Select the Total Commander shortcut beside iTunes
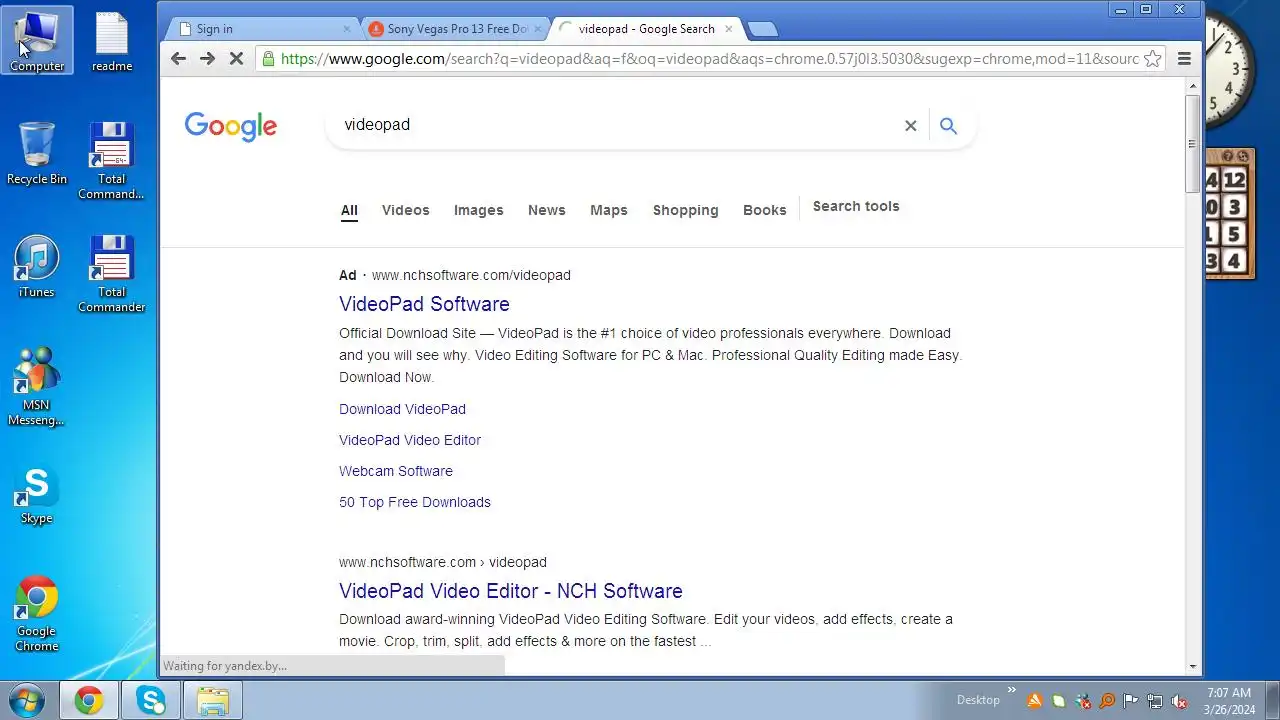 (112, 274)
